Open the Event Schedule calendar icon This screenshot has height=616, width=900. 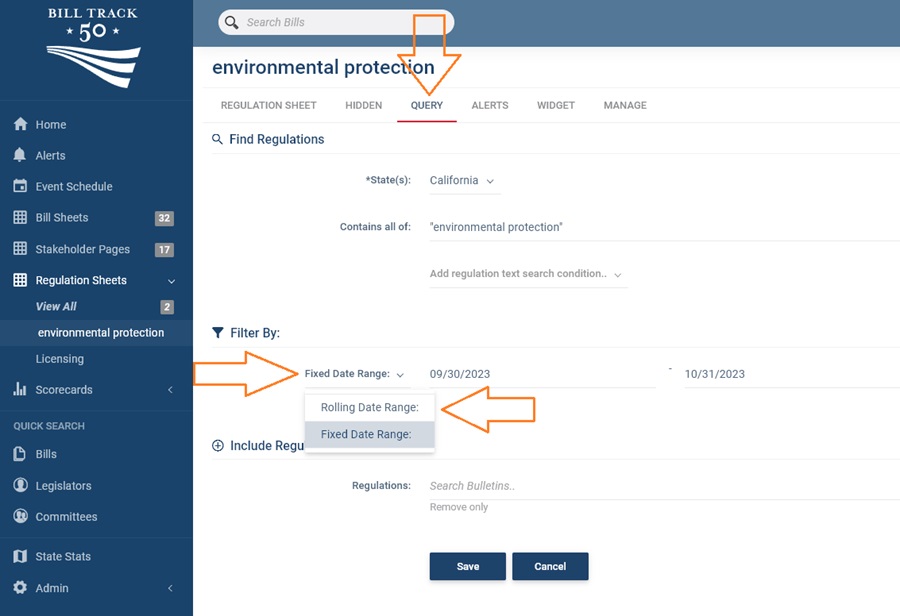pyautogui.click(x=22, y=186)
